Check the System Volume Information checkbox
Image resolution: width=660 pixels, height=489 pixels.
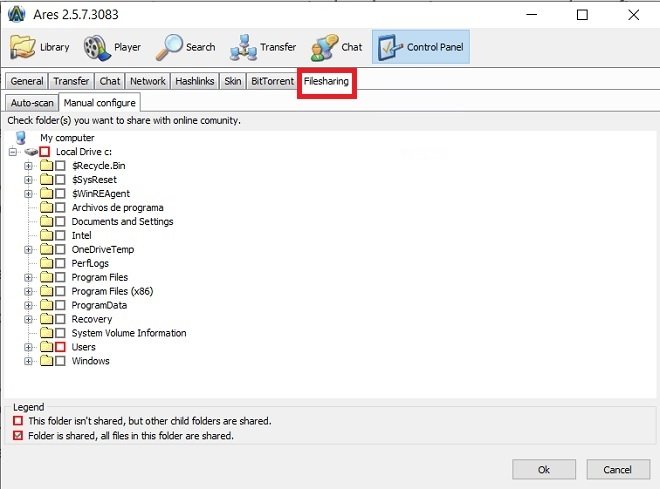click(x=60, y=333)
